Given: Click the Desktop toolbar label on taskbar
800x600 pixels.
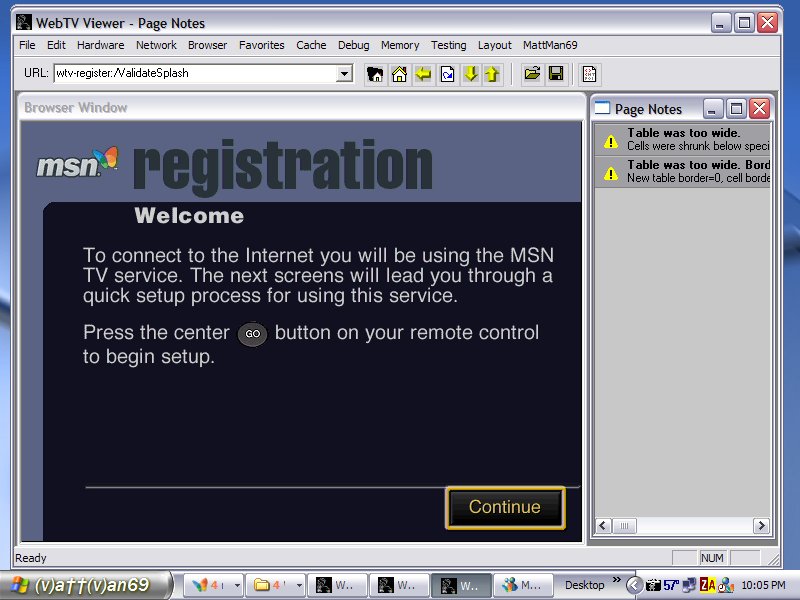Looking at the screenshot, I should (x=584, y=585).
